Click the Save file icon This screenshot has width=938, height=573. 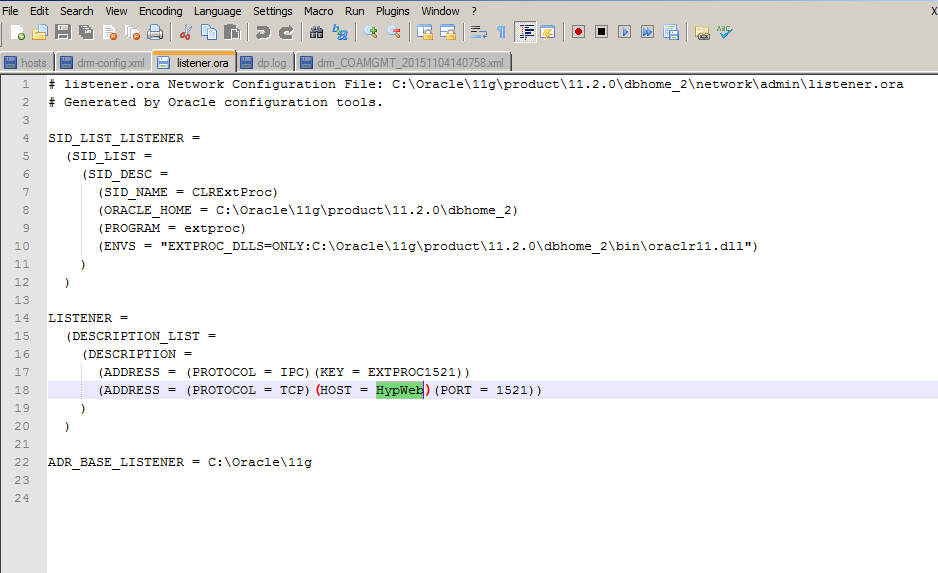click(x=63, y=32)
